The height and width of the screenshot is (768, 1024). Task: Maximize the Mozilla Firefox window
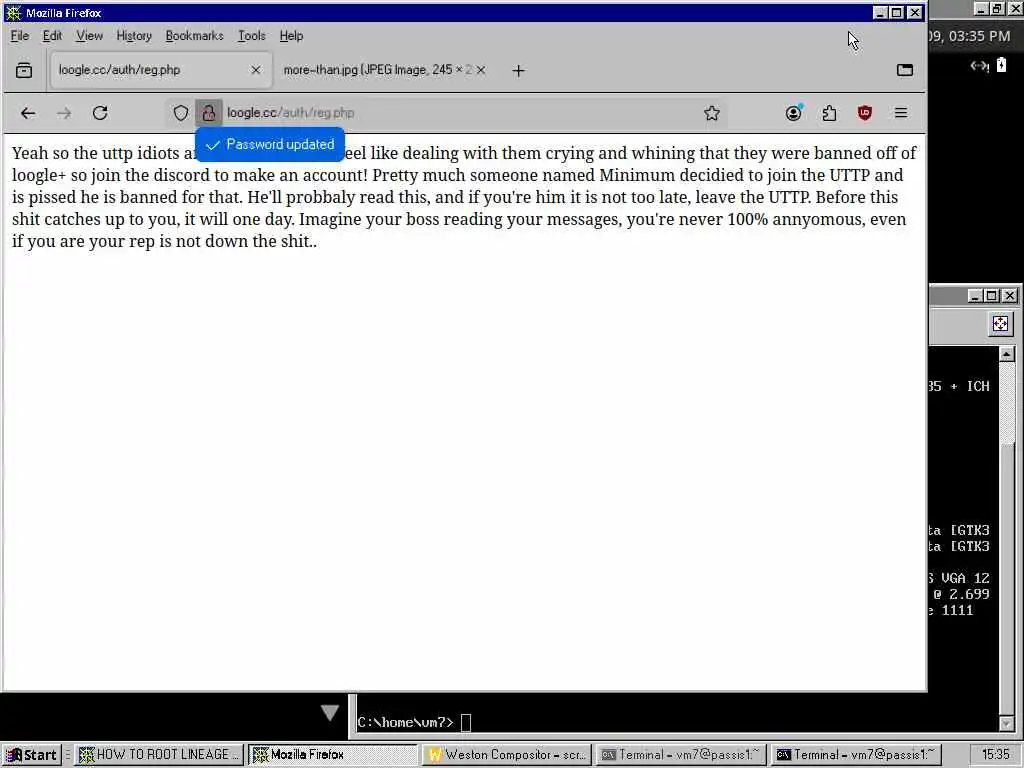pos(897,12)
